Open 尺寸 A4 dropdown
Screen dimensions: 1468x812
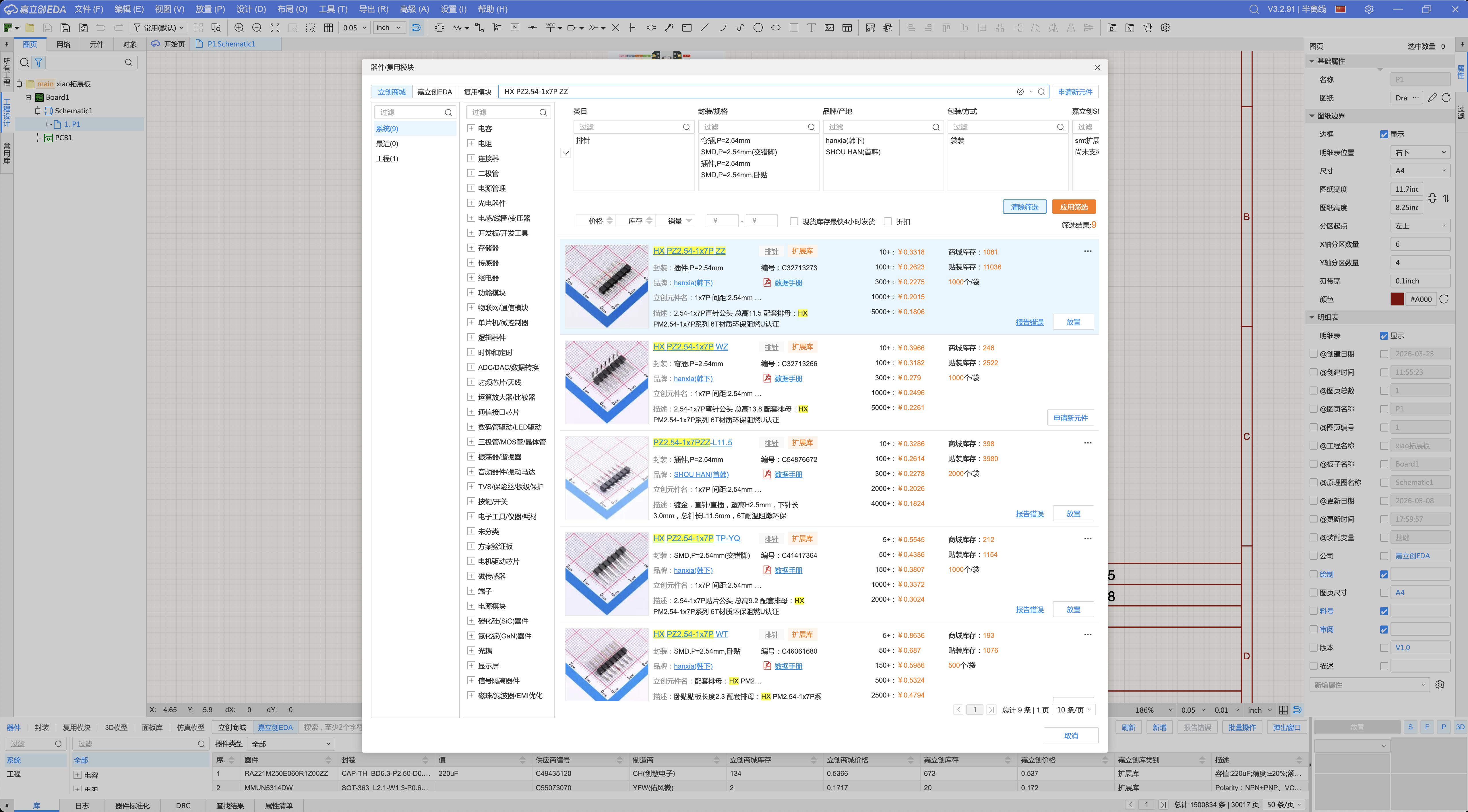[1420, 171]
